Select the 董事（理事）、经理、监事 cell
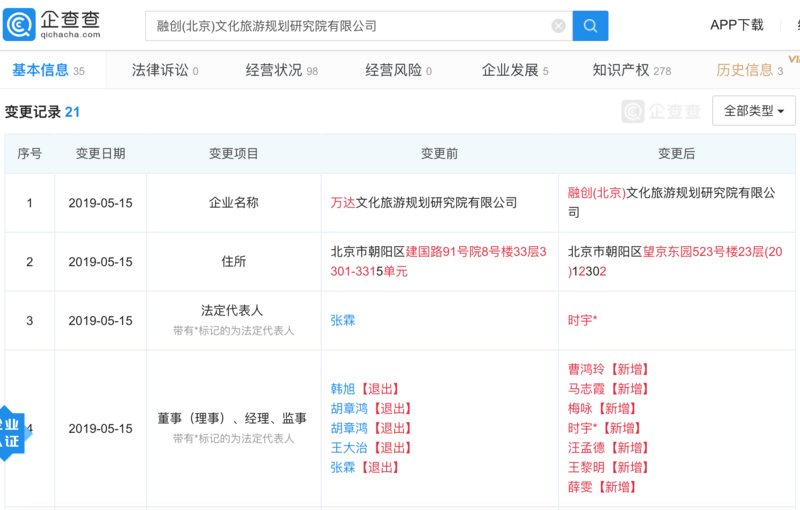The width and height of the screenshot is (800, 510). tap(234, 428)
